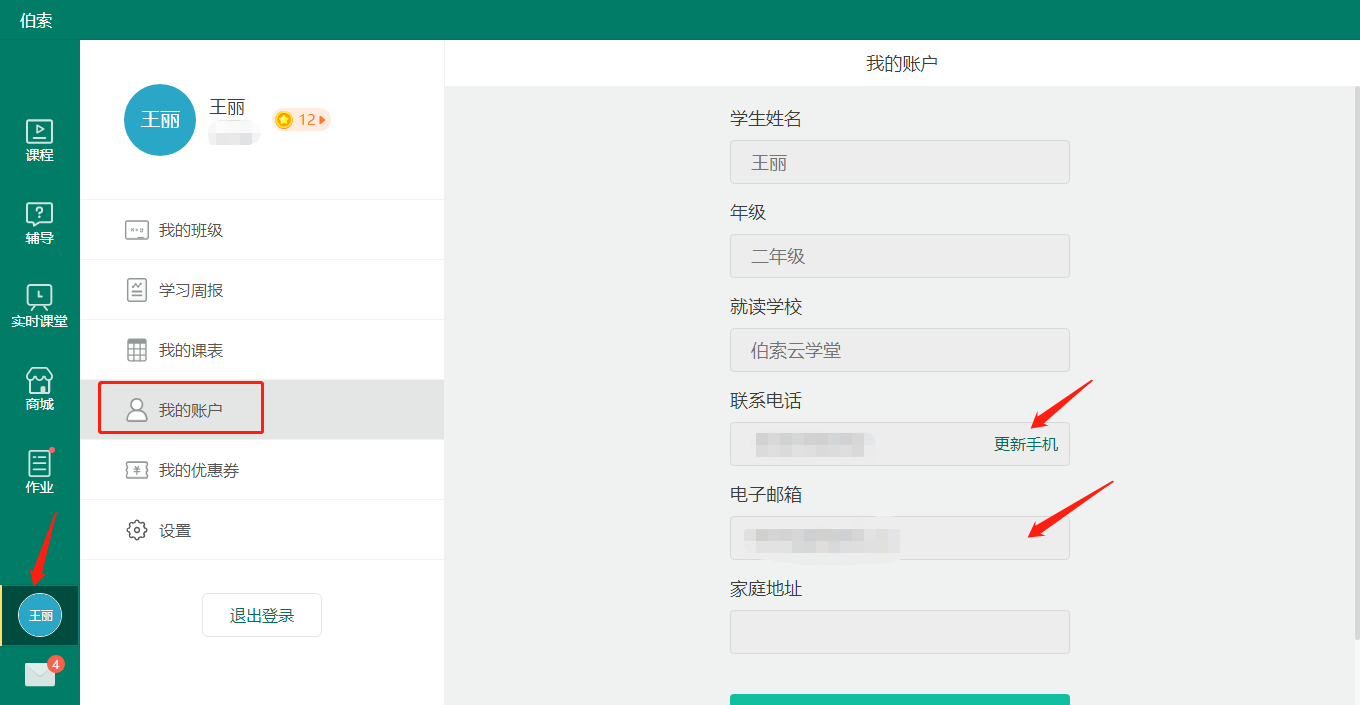Click the 王丽 avatar in the bottom sidebar
The image size is (1360, 705).
point(38,615)
